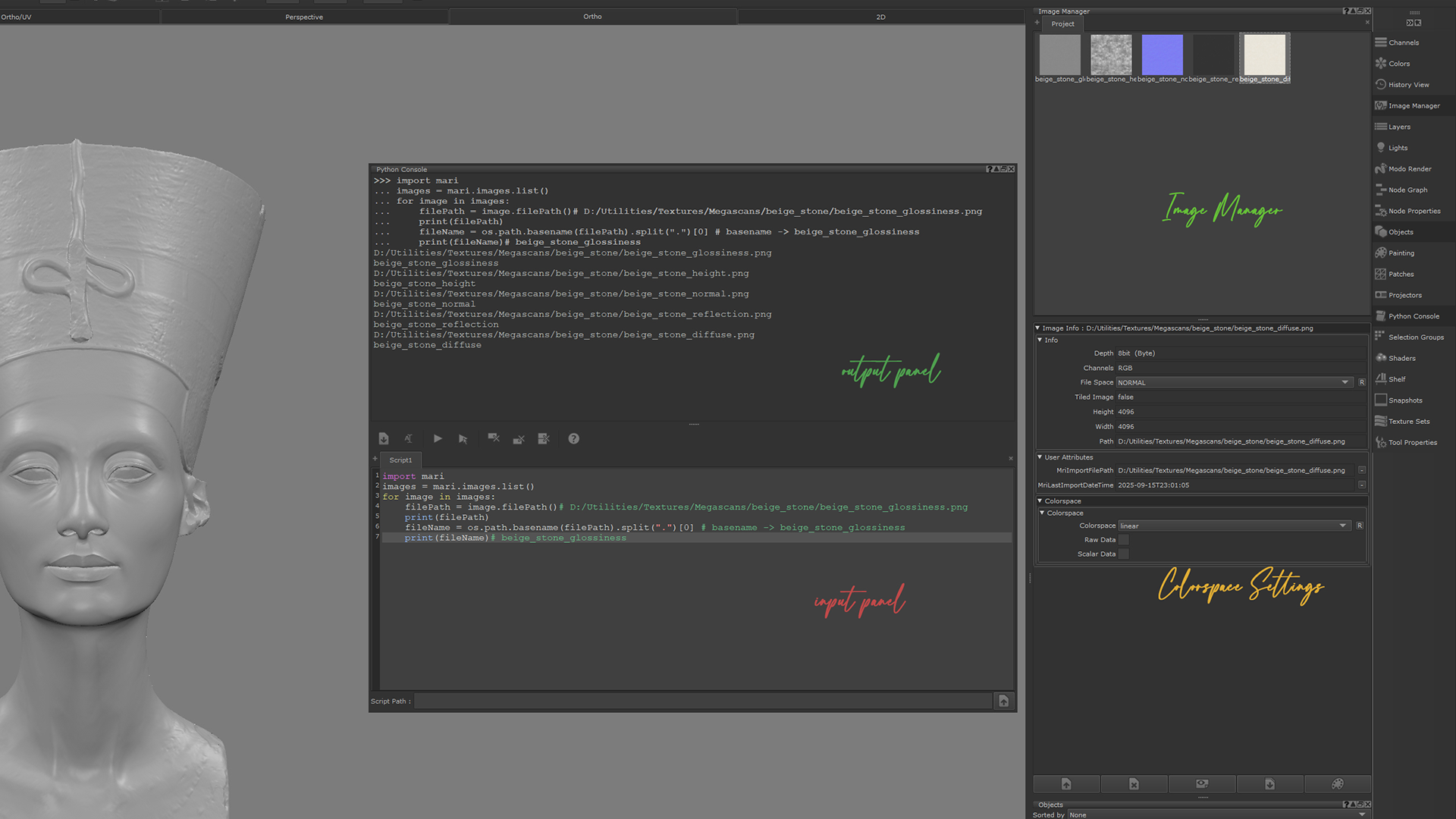
Task: Open the Node Graph palette
Action: [x=1407, y=190]
